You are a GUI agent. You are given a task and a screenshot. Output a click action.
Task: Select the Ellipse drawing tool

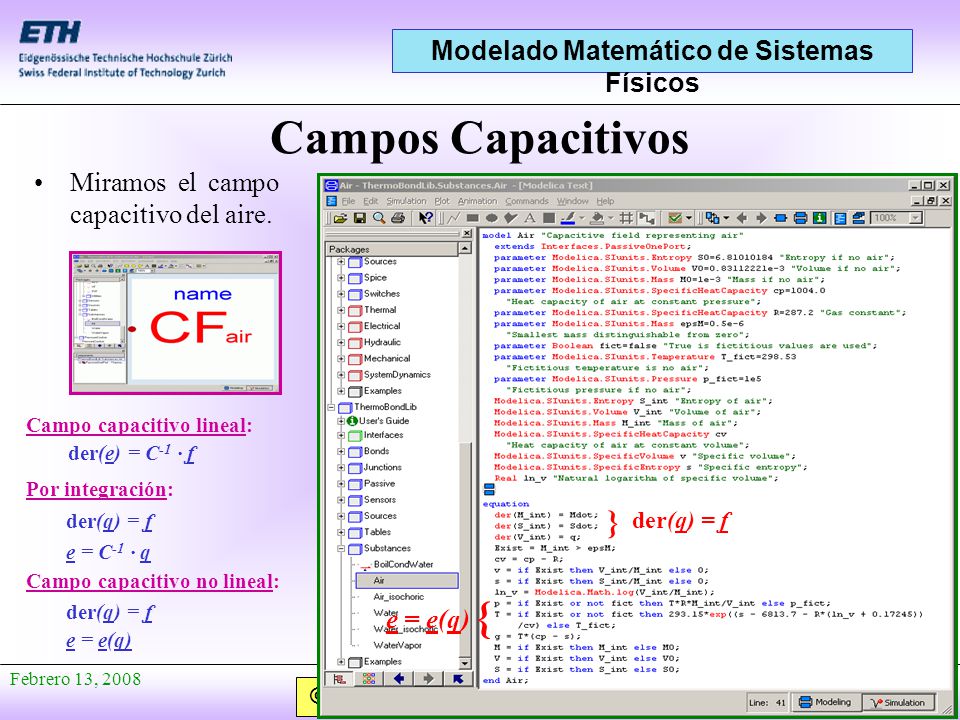point(492,218)
